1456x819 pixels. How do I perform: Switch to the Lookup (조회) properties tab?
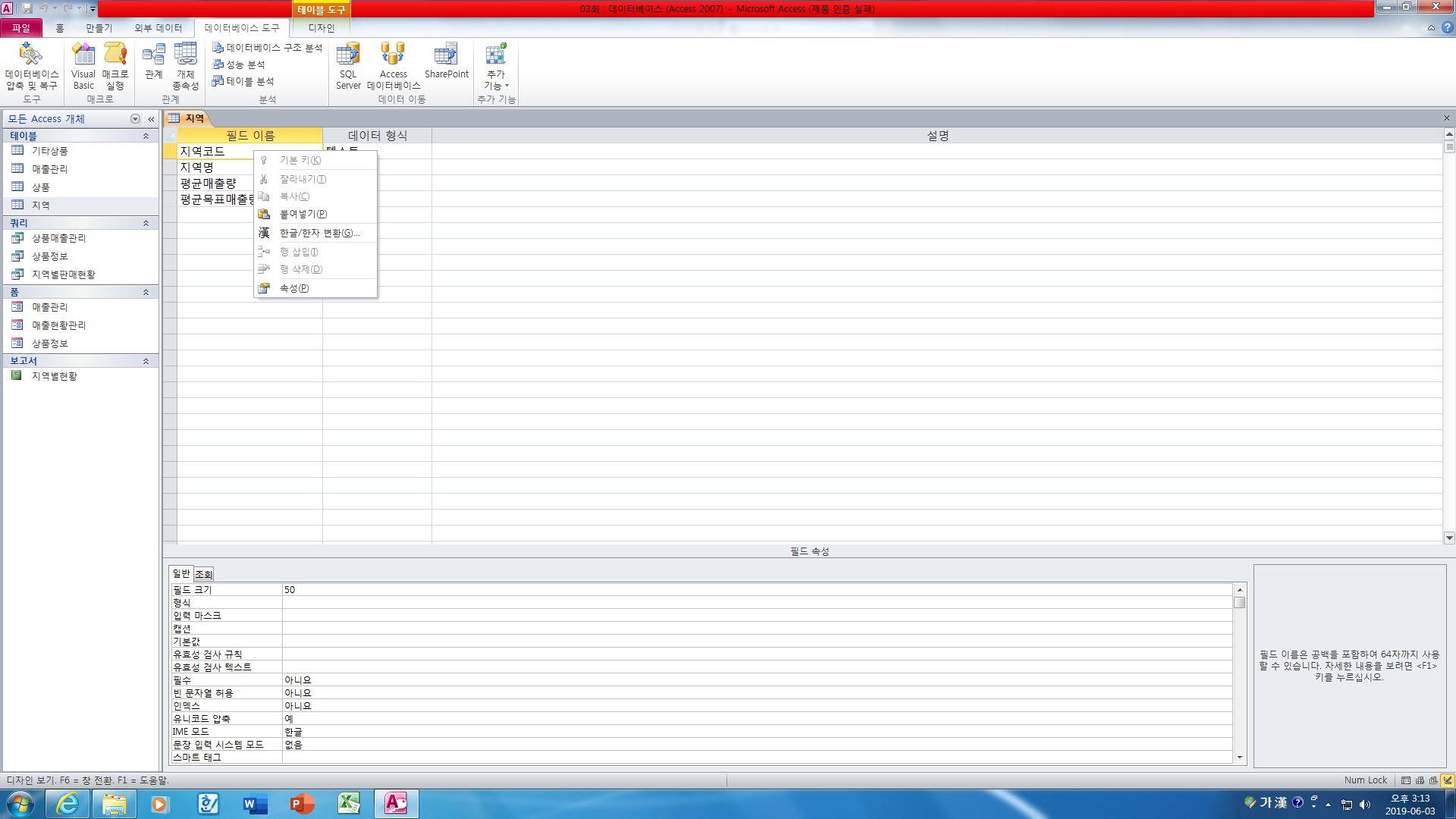pyautogui.click(x=203, y=574)
